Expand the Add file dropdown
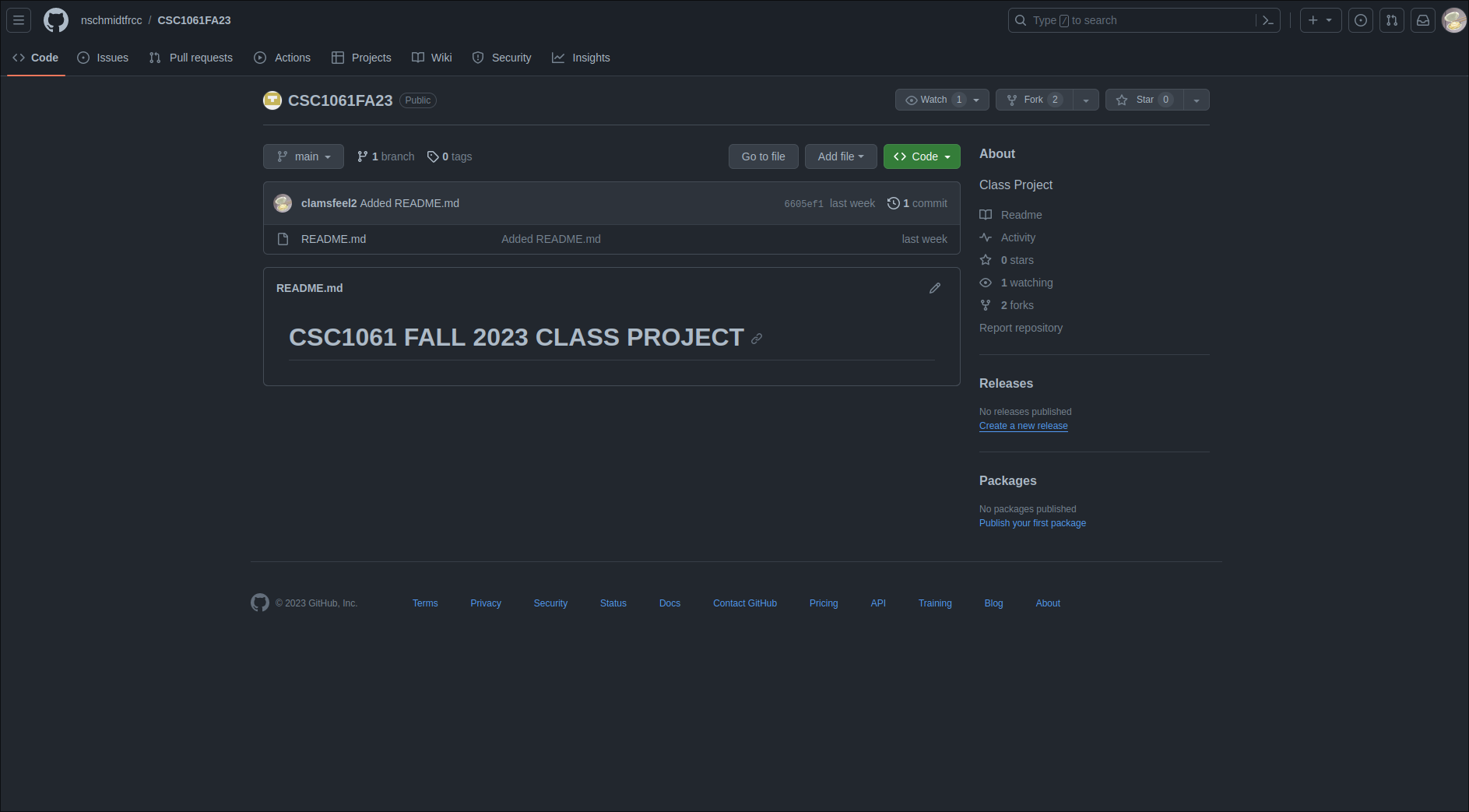 [841, 156]
